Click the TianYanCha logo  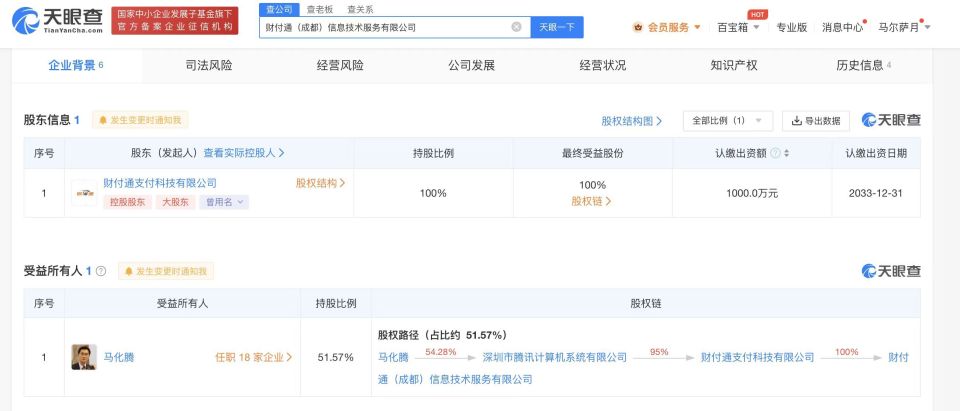[57, 21]
